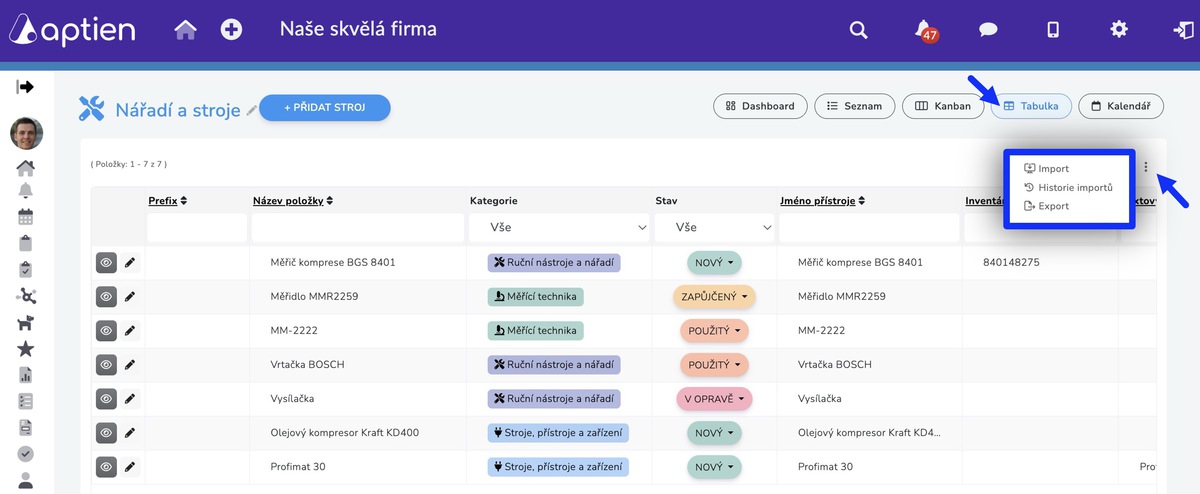The height and width of the screenshot is (494, 1200).
Task: Edit Vrtačka BOSCH row with pencil icon
Action: pos(130,364)
